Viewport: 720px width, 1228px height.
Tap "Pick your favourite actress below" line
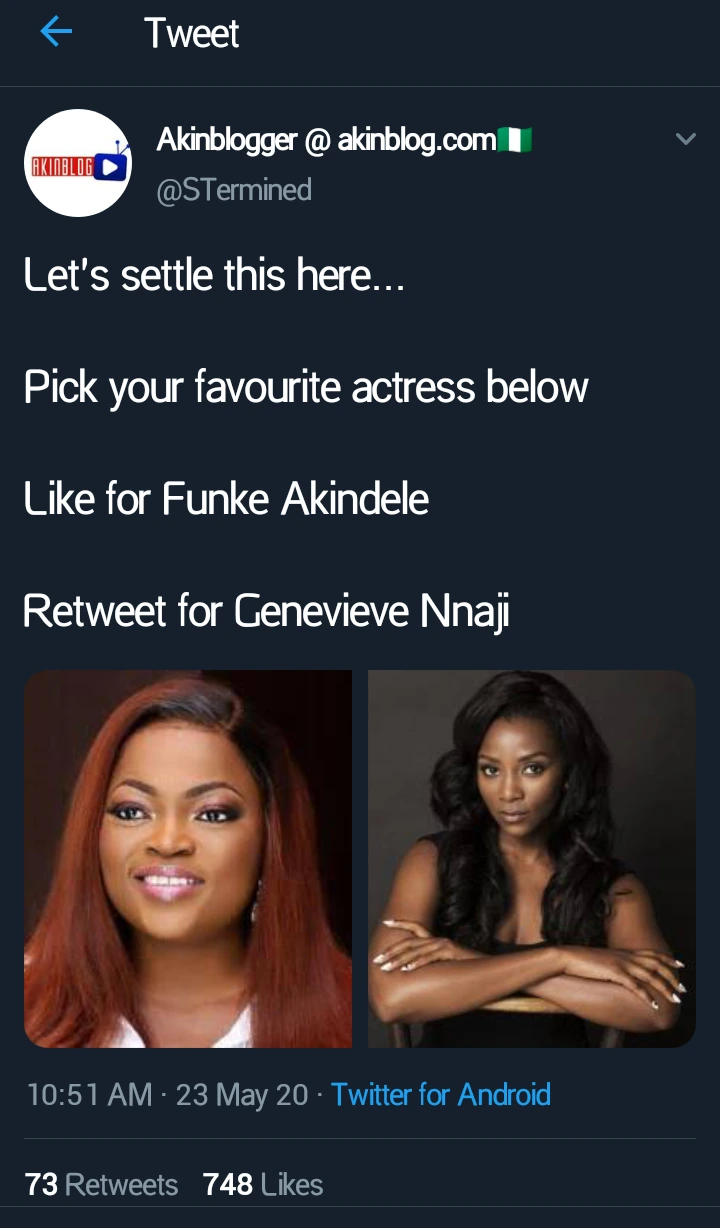pos(306,388)
